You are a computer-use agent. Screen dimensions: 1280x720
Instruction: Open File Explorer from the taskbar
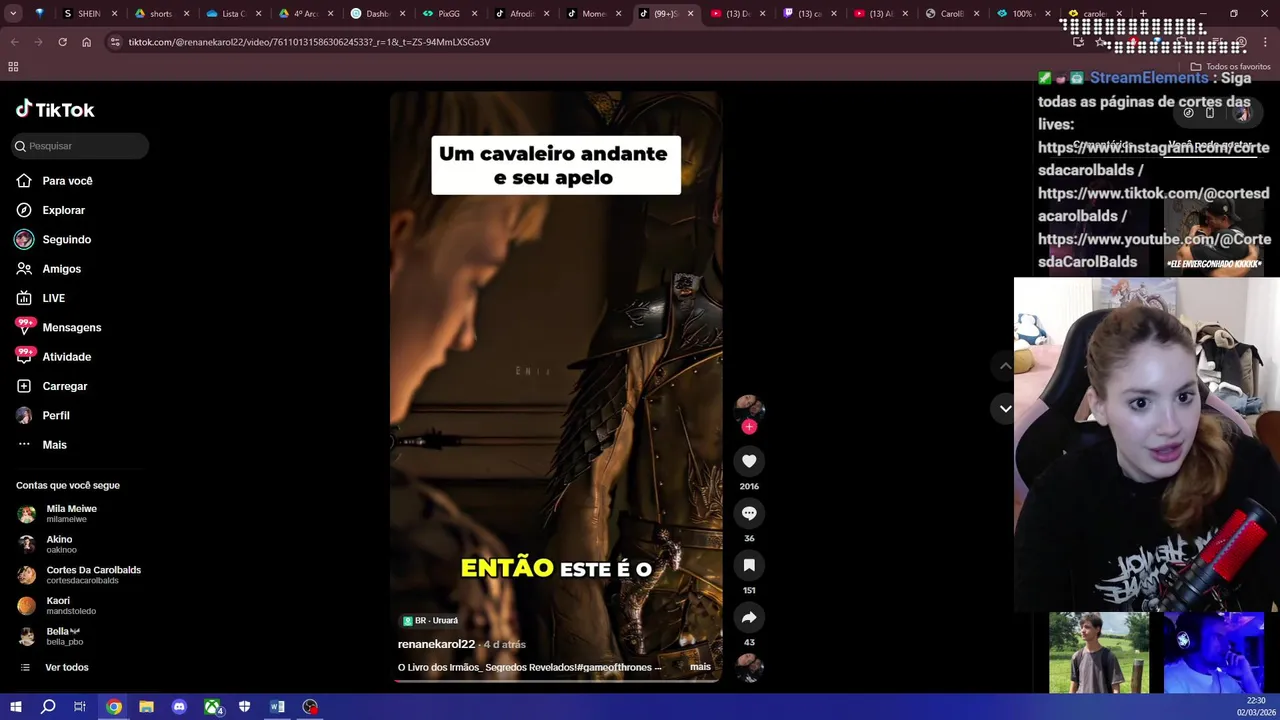click(146, 707)
